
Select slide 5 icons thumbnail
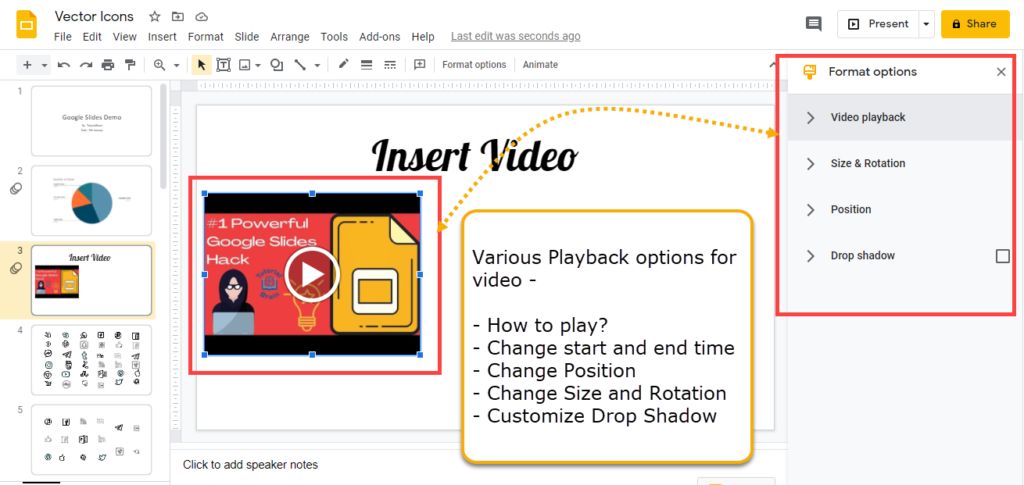(x=91, y=439)
